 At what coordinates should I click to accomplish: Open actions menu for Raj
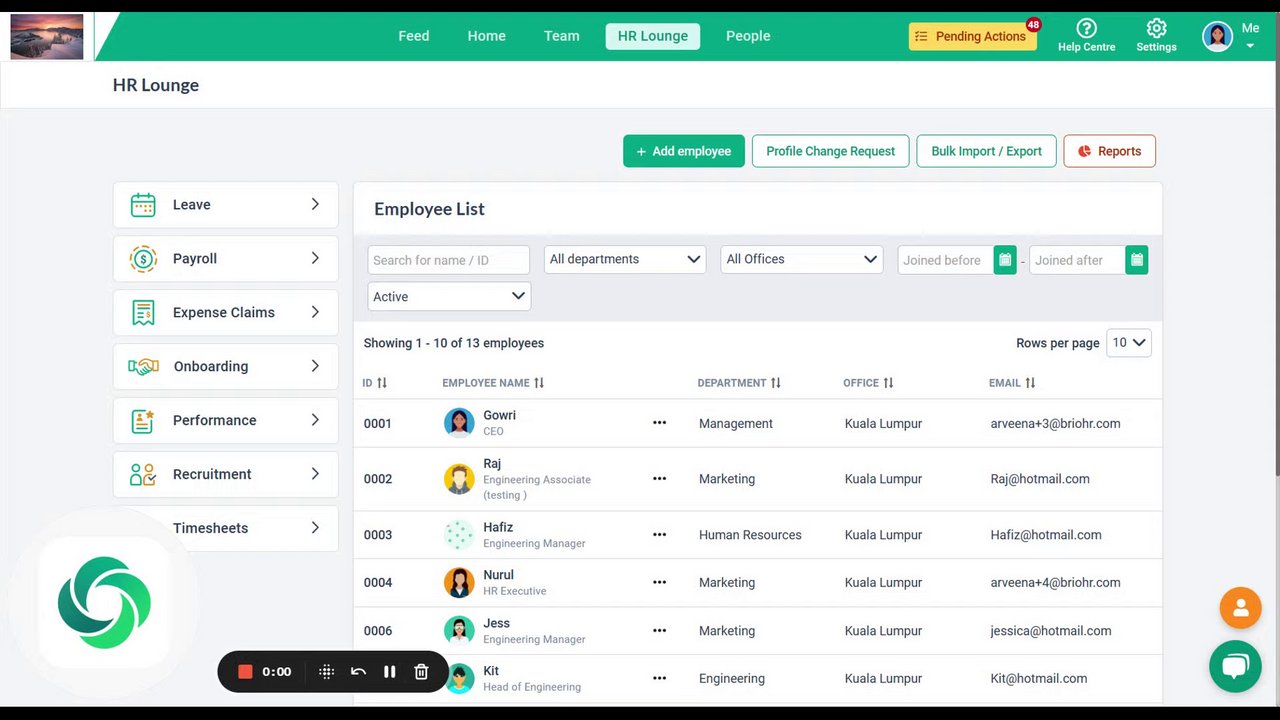point(659,479)
